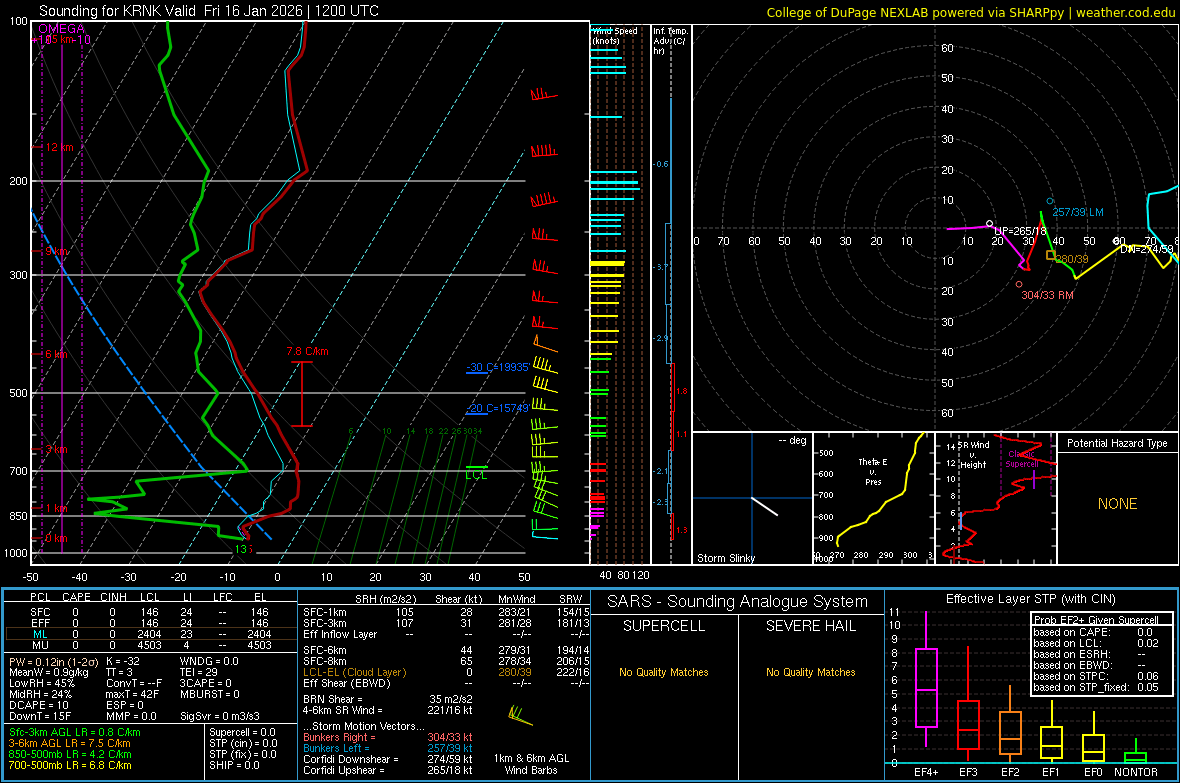Select the SFC-6km shear table row label
Image resolution: width=1180 pixels, height=783 pixels.
pyautogui.click(x=324, y=650)
